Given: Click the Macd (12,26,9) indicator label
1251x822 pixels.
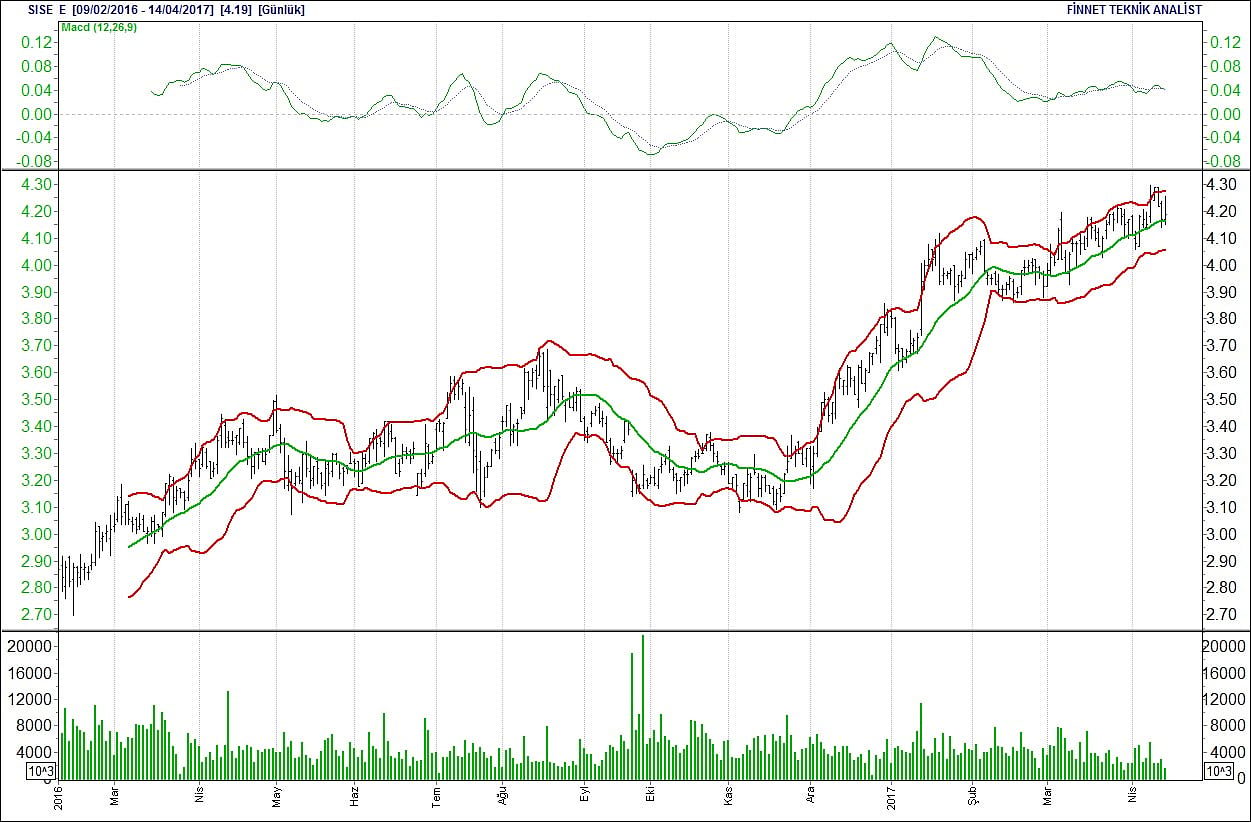Looking at the screenshot, I should pos(99,27).
